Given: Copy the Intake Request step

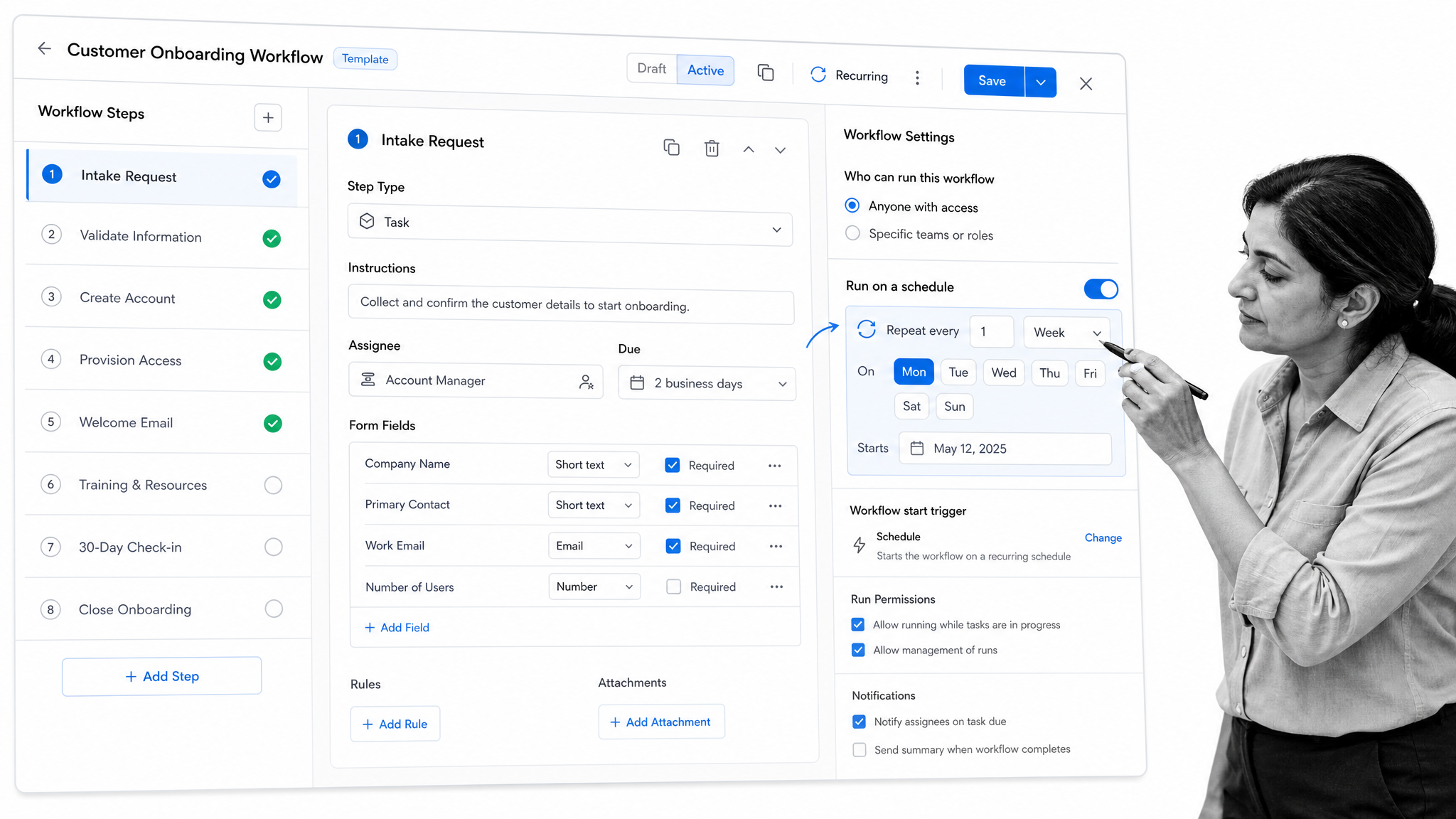Looking at the screenshot, I should (x=671, y=147).
